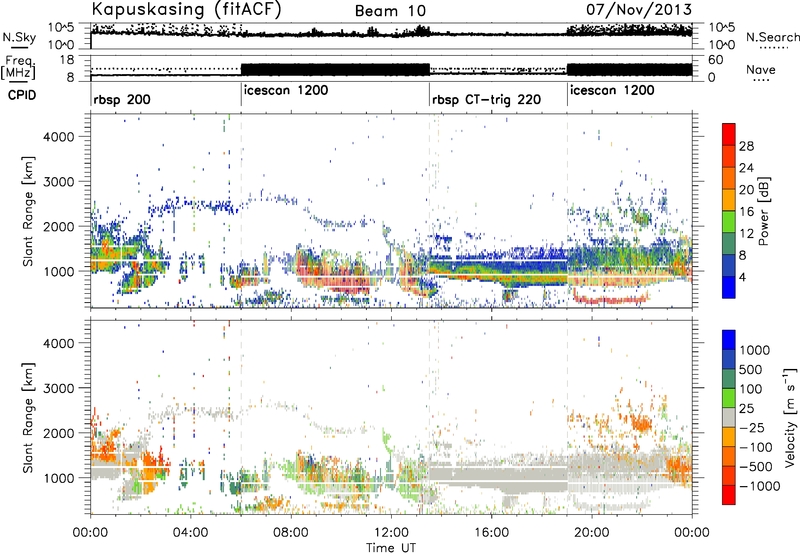Click the red curved echo trace in power panel
The height and width of the screenshot is (554, 800).
(x=611, y=298)
